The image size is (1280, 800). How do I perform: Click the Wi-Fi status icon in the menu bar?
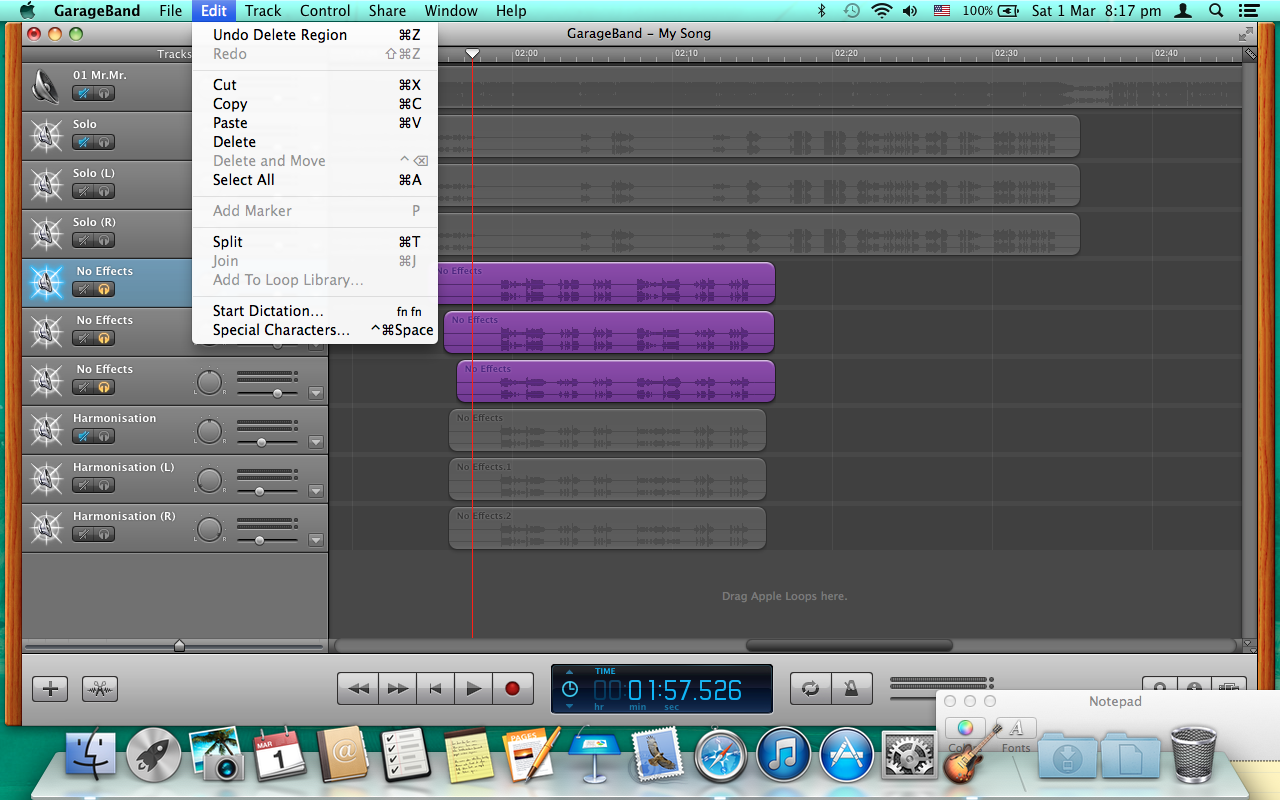coord(881,11)
